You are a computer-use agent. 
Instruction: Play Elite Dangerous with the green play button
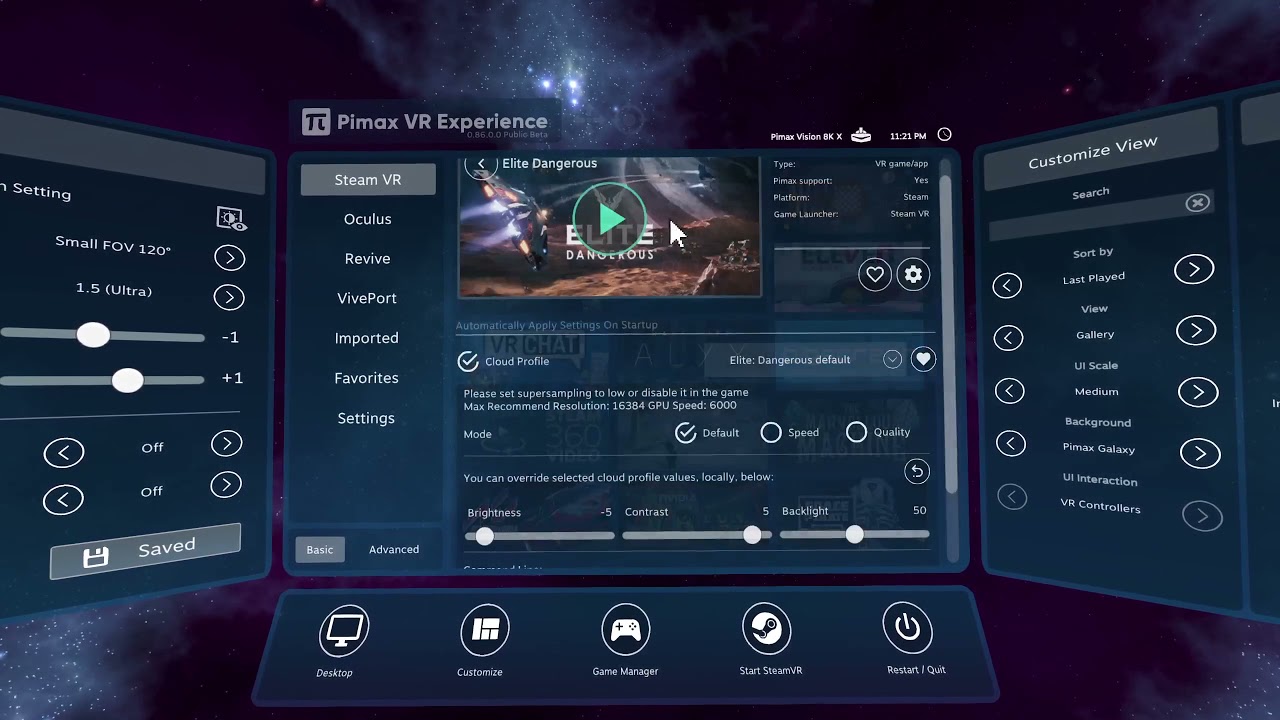coord(610,218)
